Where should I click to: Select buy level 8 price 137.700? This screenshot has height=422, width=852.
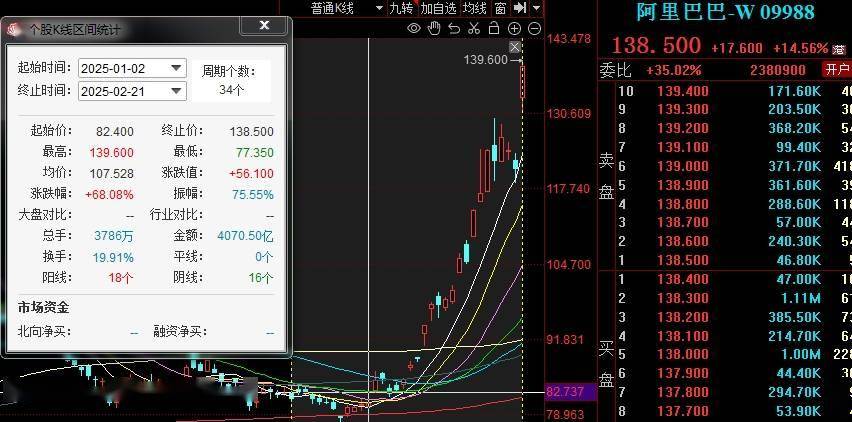[682, 411]
